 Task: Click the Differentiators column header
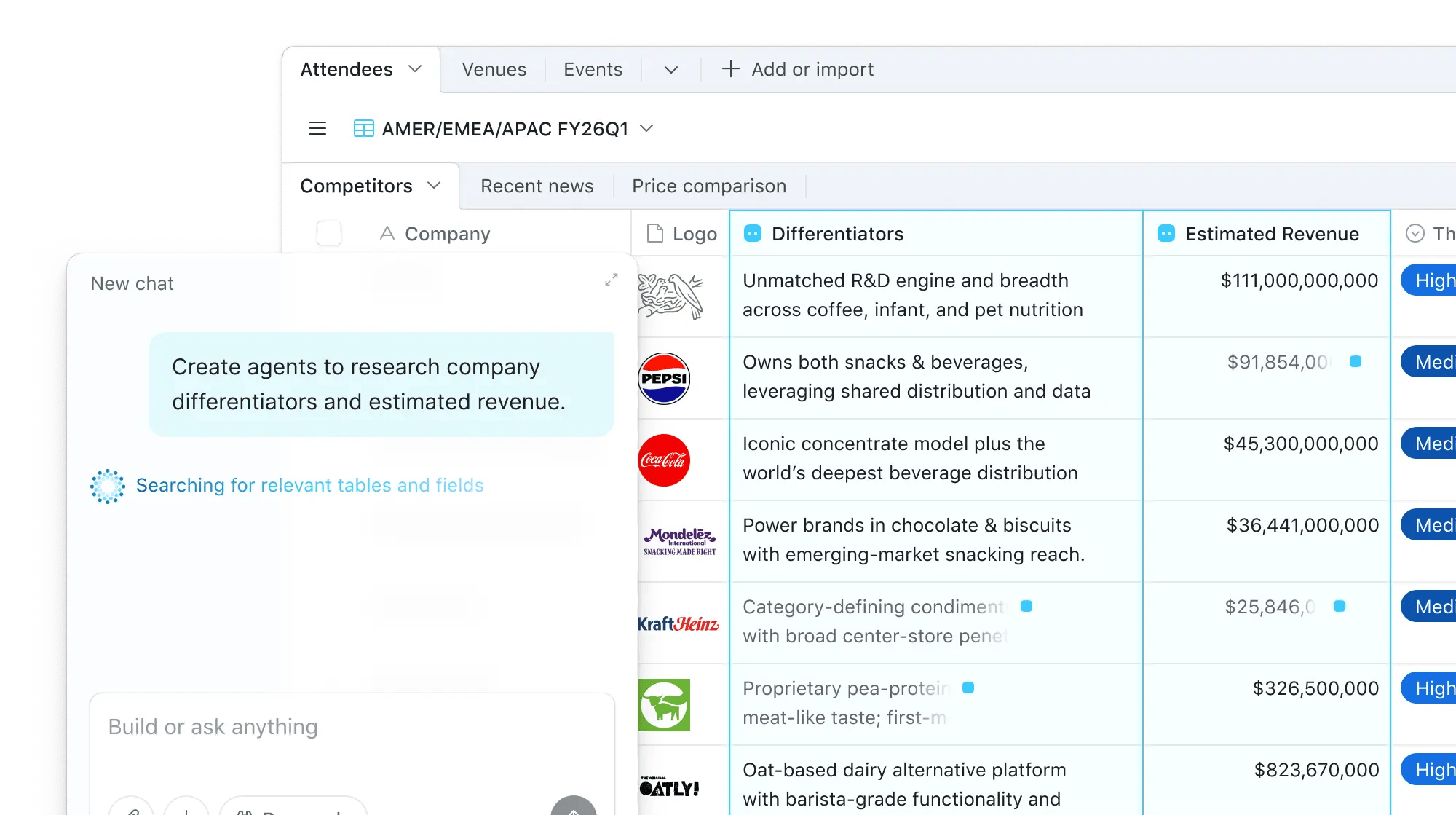936,233
